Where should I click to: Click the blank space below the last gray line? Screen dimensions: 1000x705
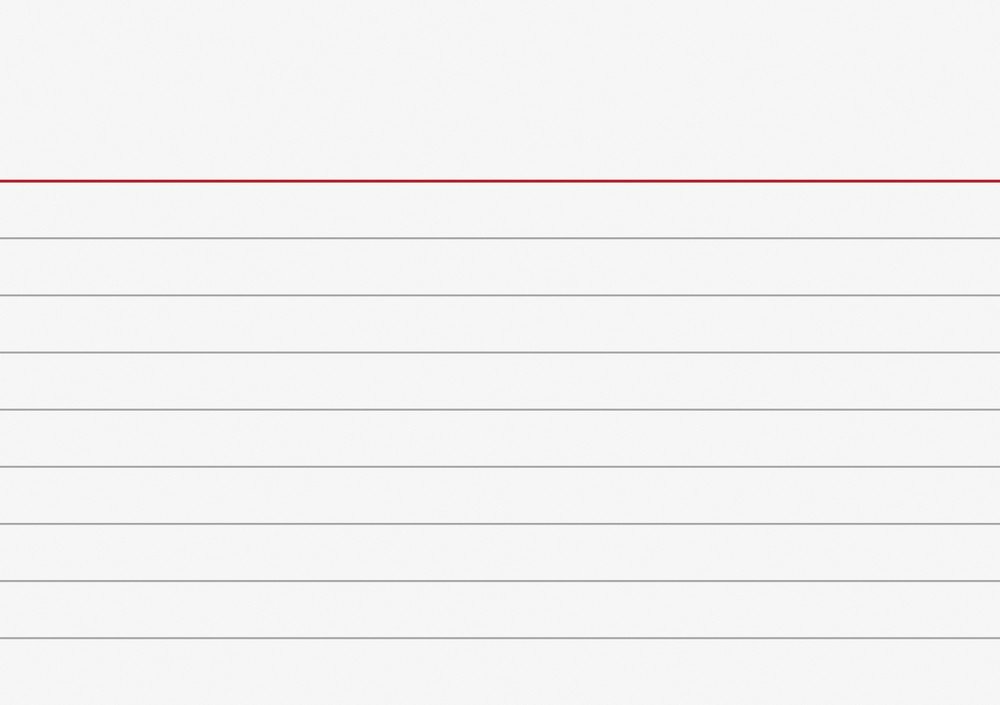(500, 672)
